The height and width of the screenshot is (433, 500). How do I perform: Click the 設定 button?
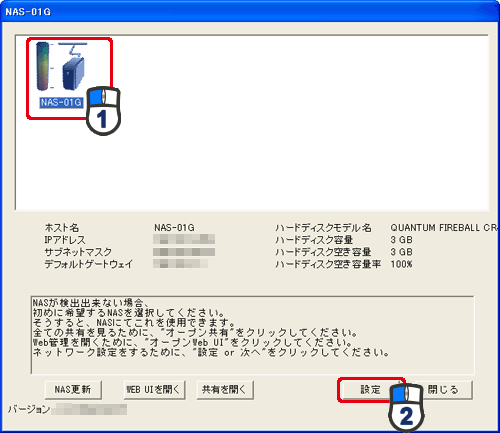click(x=370, y=389)
